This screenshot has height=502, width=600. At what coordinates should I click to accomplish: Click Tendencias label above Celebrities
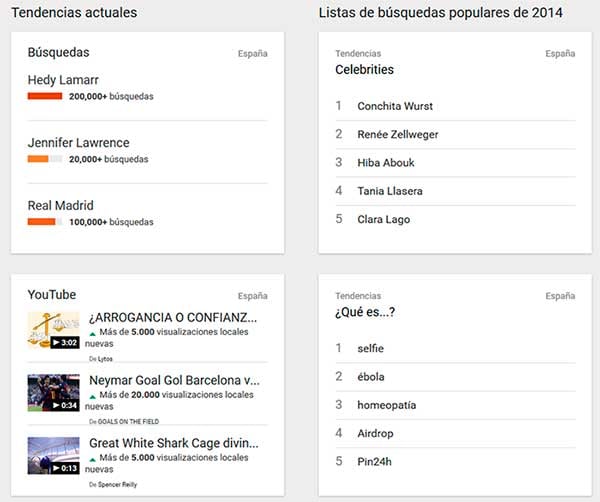(x=358, y=54)
